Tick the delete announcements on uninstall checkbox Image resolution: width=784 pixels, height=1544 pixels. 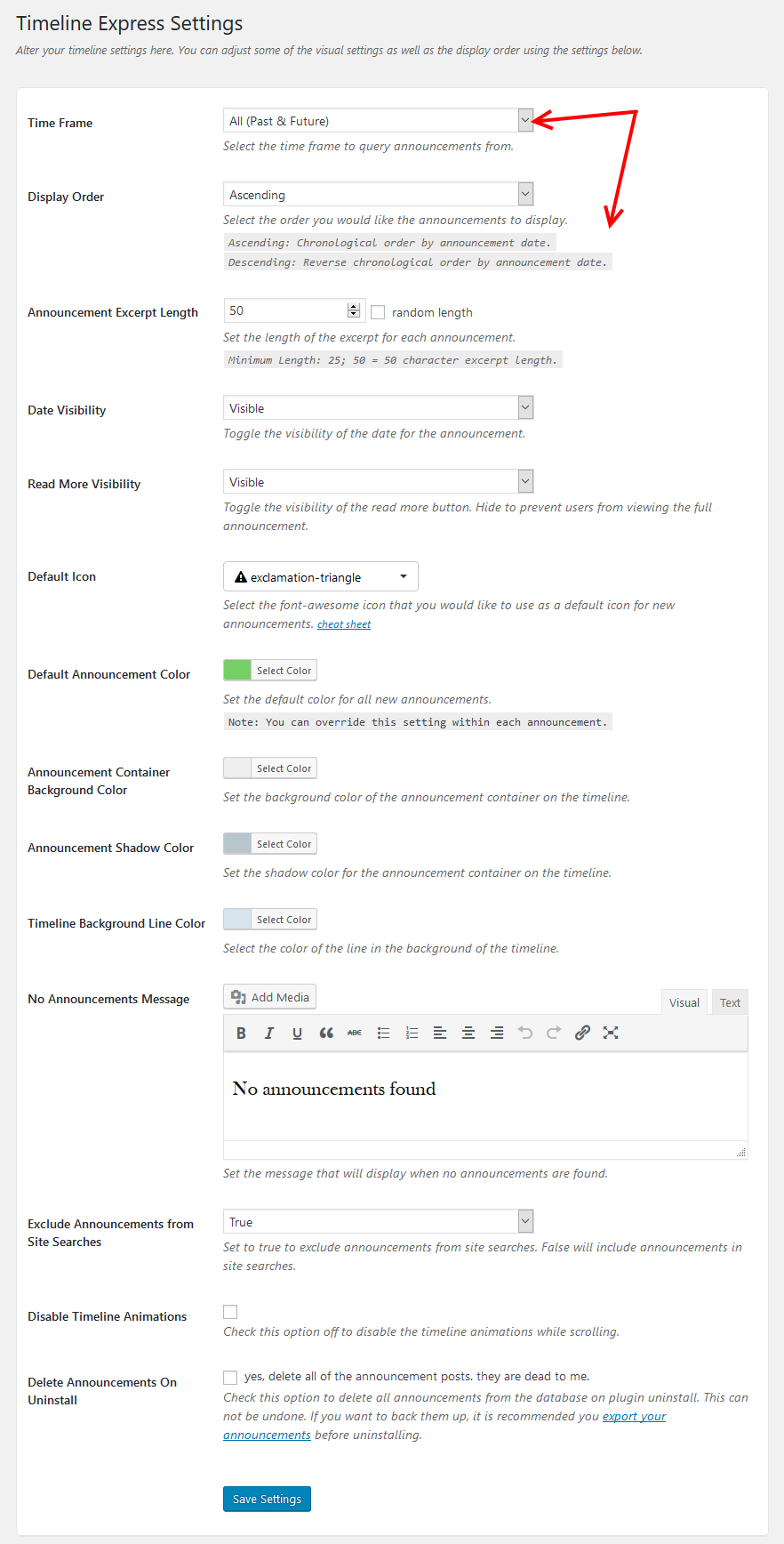coord(230,1378)
